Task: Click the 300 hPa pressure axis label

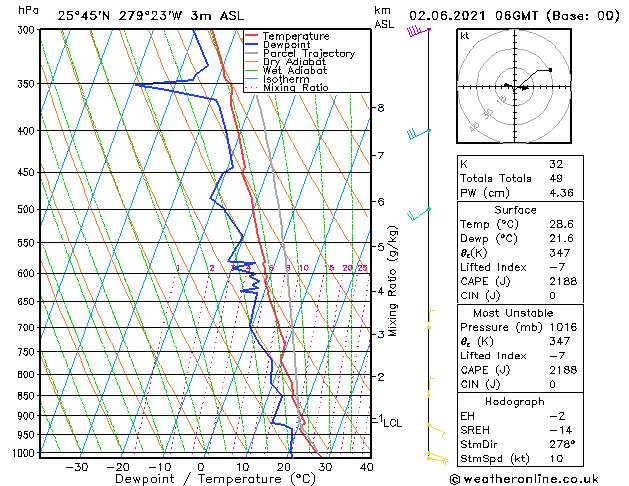Action: pyautogui.click(x=28, y=30)
